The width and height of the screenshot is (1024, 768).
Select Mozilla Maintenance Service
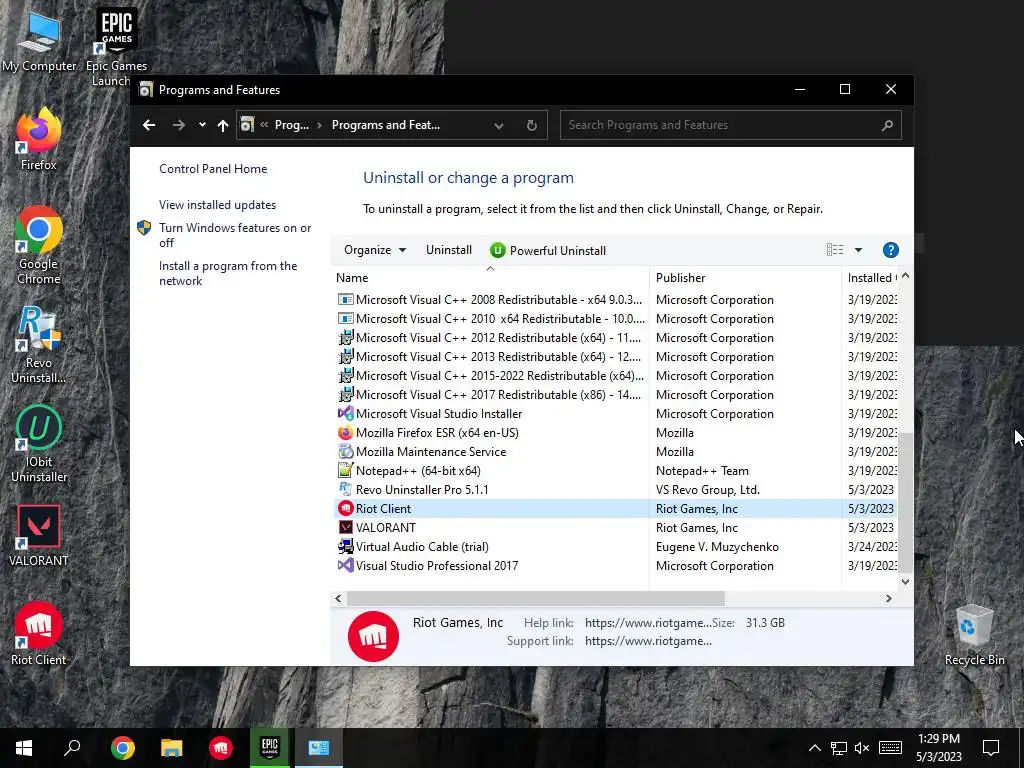tap(615, 452)
